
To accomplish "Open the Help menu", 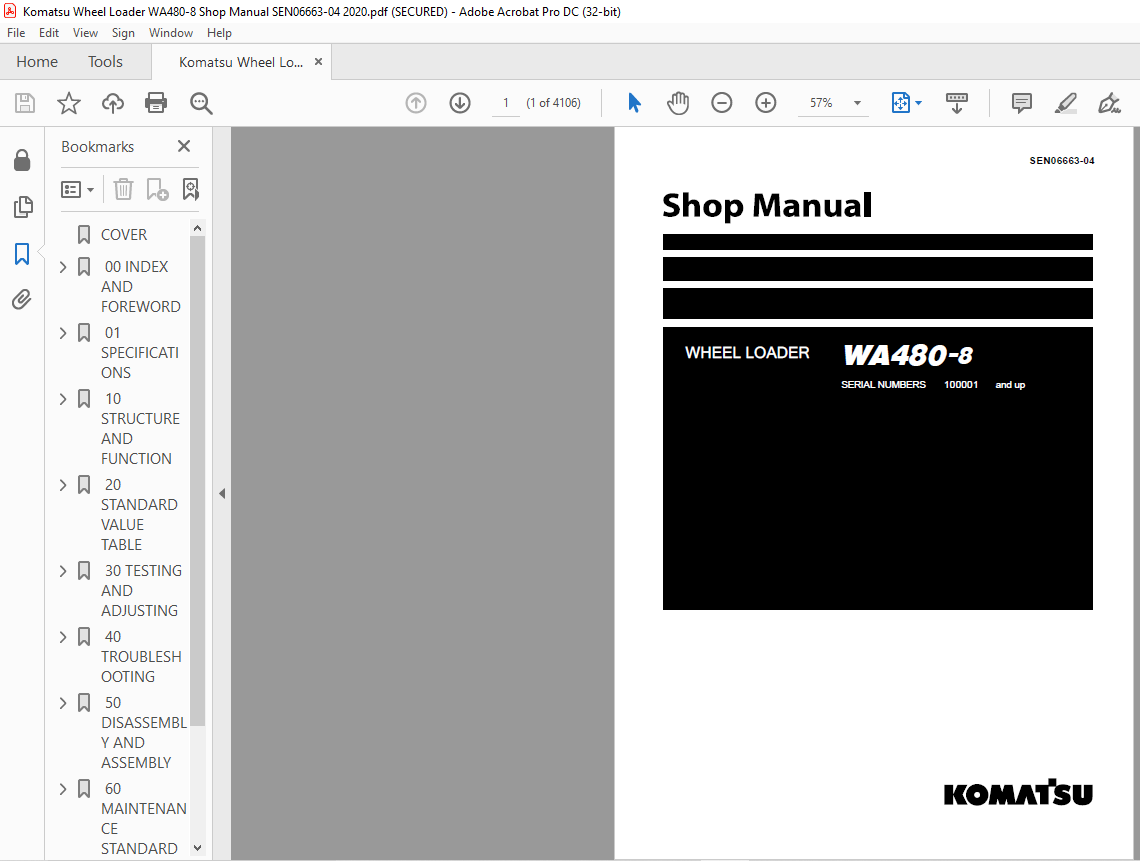I will coord(219,33).
